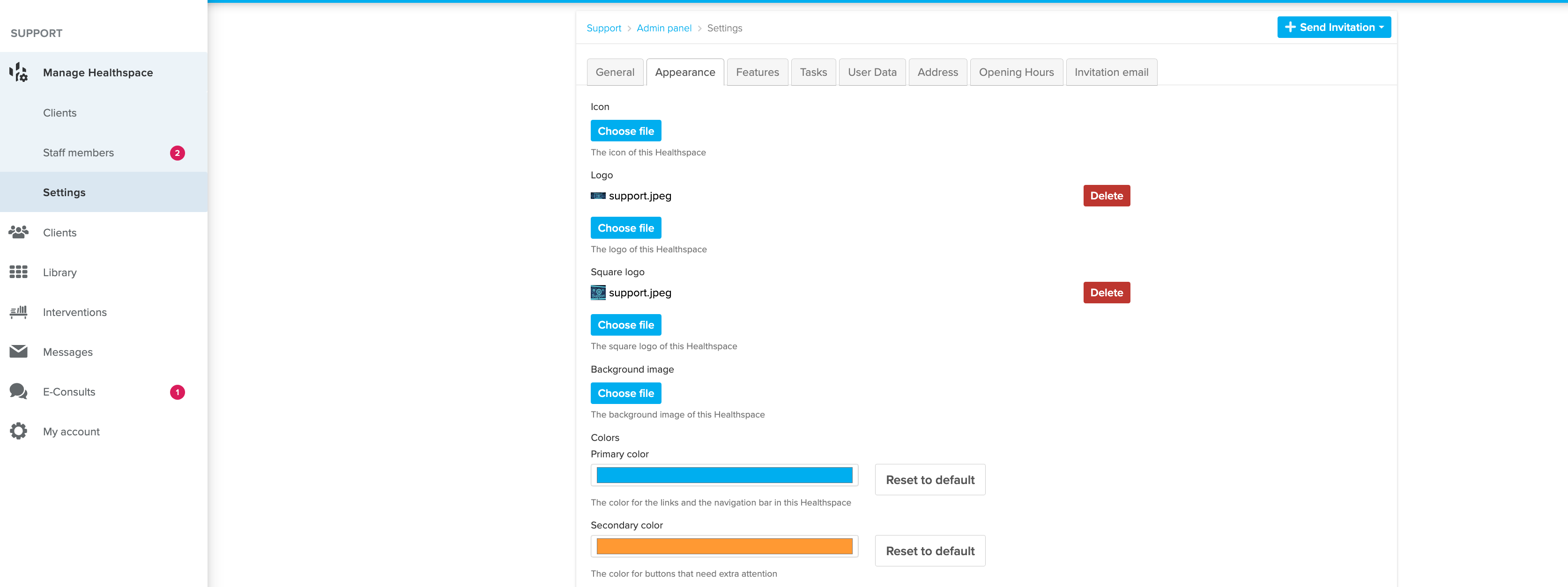Open the My account menu item
Viewport: 1568px width, 587px height.
point(104,431)
